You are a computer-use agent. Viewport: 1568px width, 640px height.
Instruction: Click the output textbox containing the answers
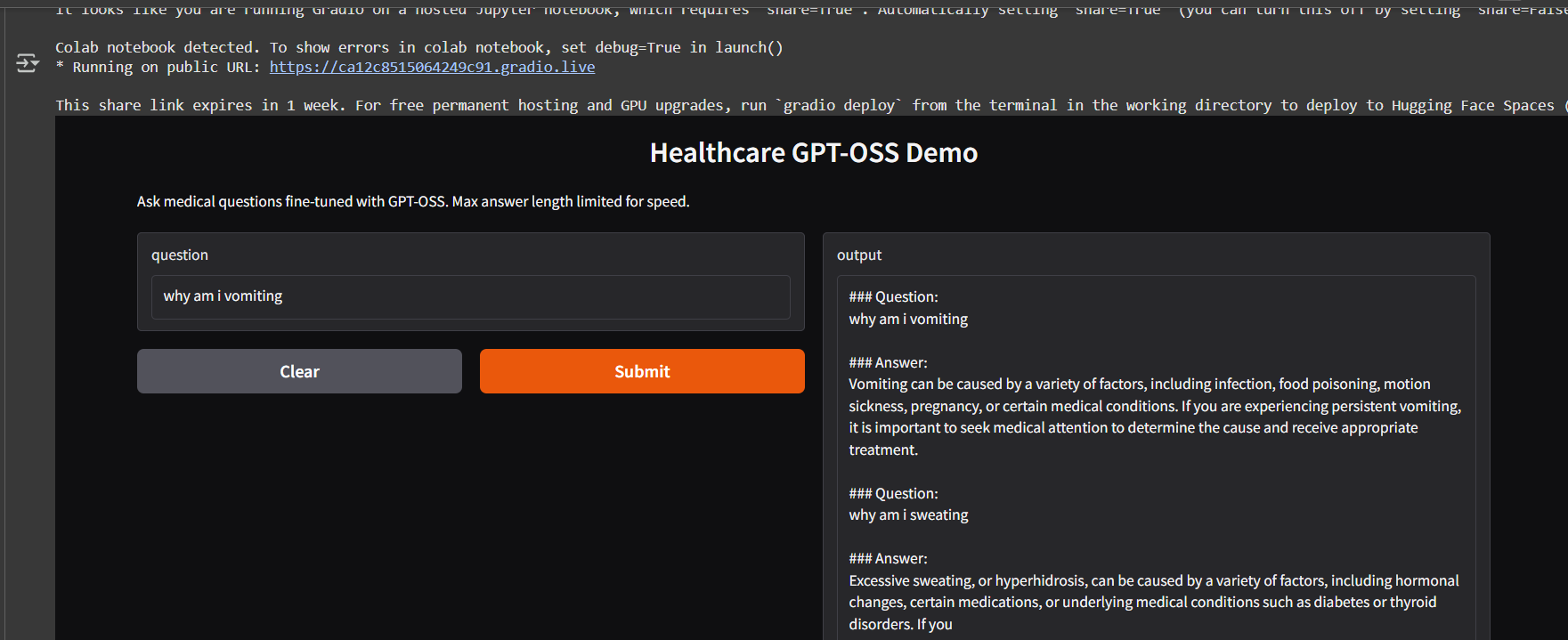pyautogui.click(x=1156, y=458)
